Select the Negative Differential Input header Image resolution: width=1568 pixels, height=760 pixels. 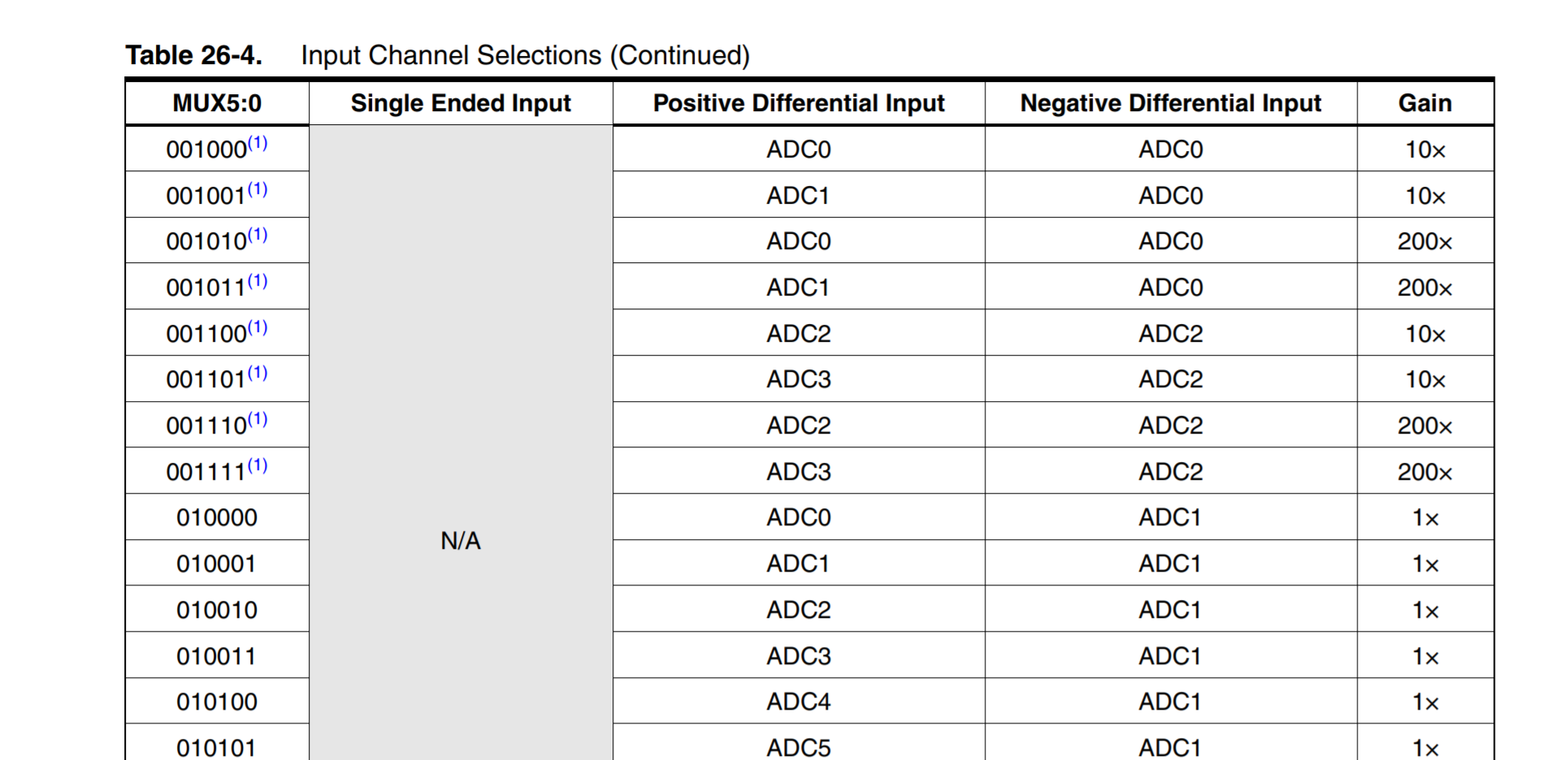click(x=1171, y=103)
